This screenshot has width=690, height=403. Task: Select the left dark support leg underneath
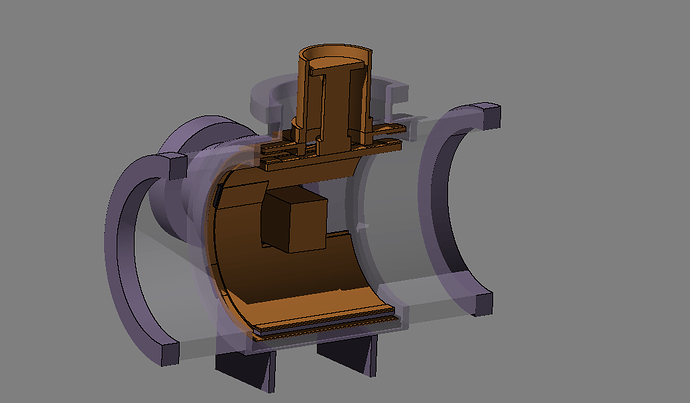246,370
